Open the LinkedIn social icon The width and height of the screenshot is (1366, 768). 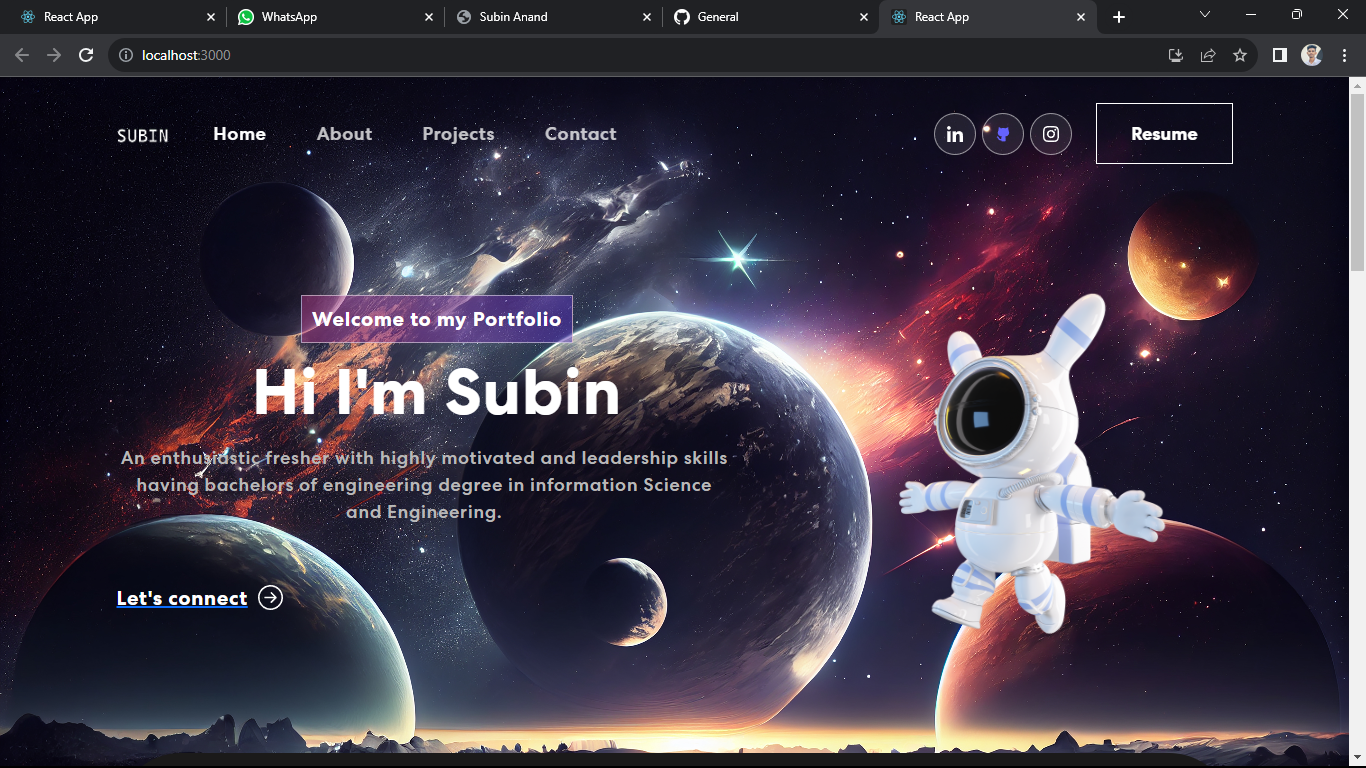[x=955, y=134]
